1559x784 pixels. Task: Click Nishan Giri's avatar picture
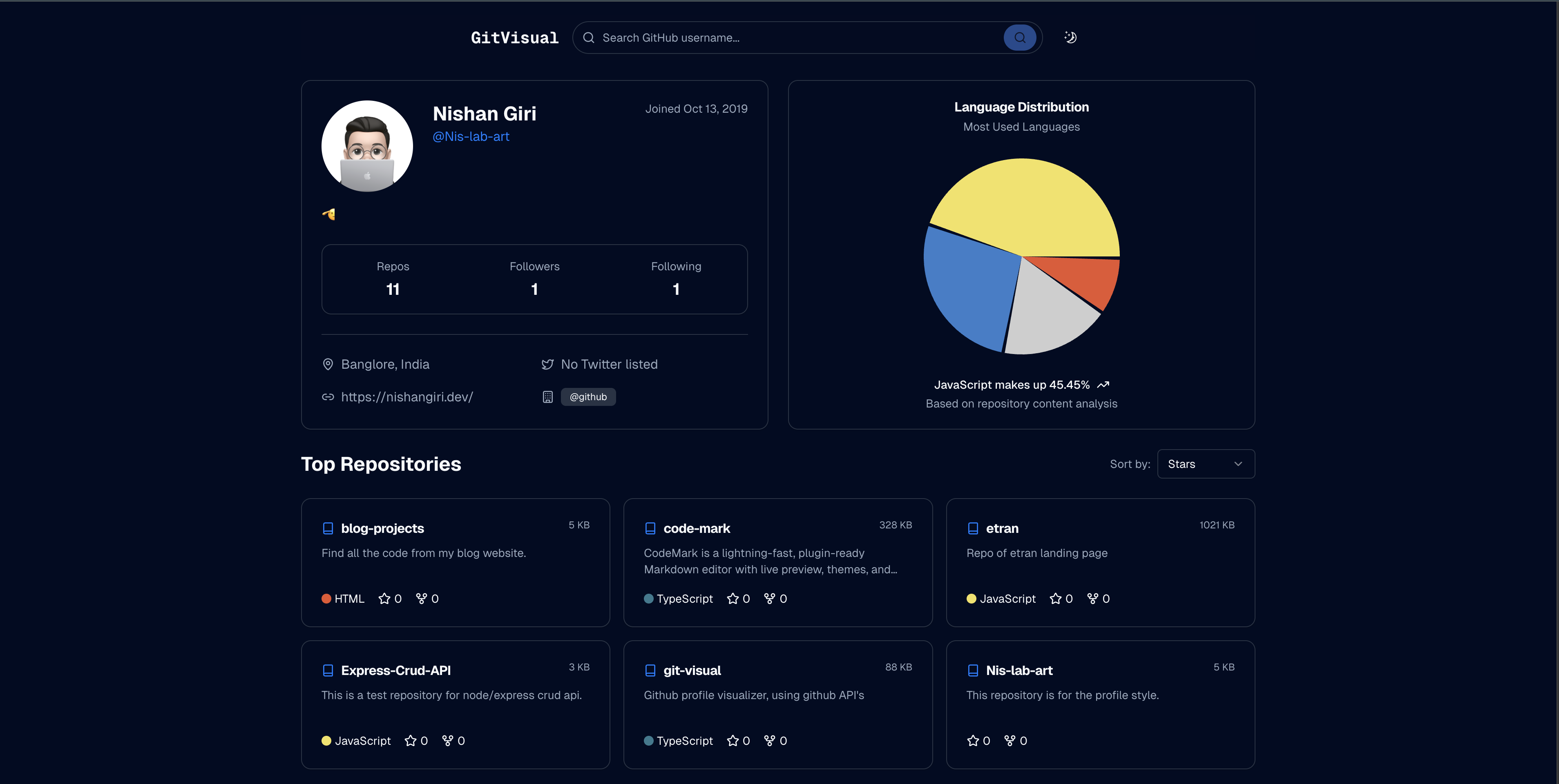click(x=367, y=147)
